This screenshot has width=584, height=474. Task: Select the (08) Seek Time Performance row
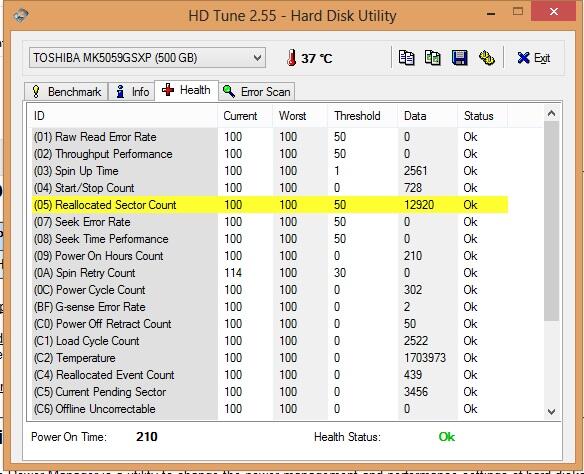[x=270, y=239]
